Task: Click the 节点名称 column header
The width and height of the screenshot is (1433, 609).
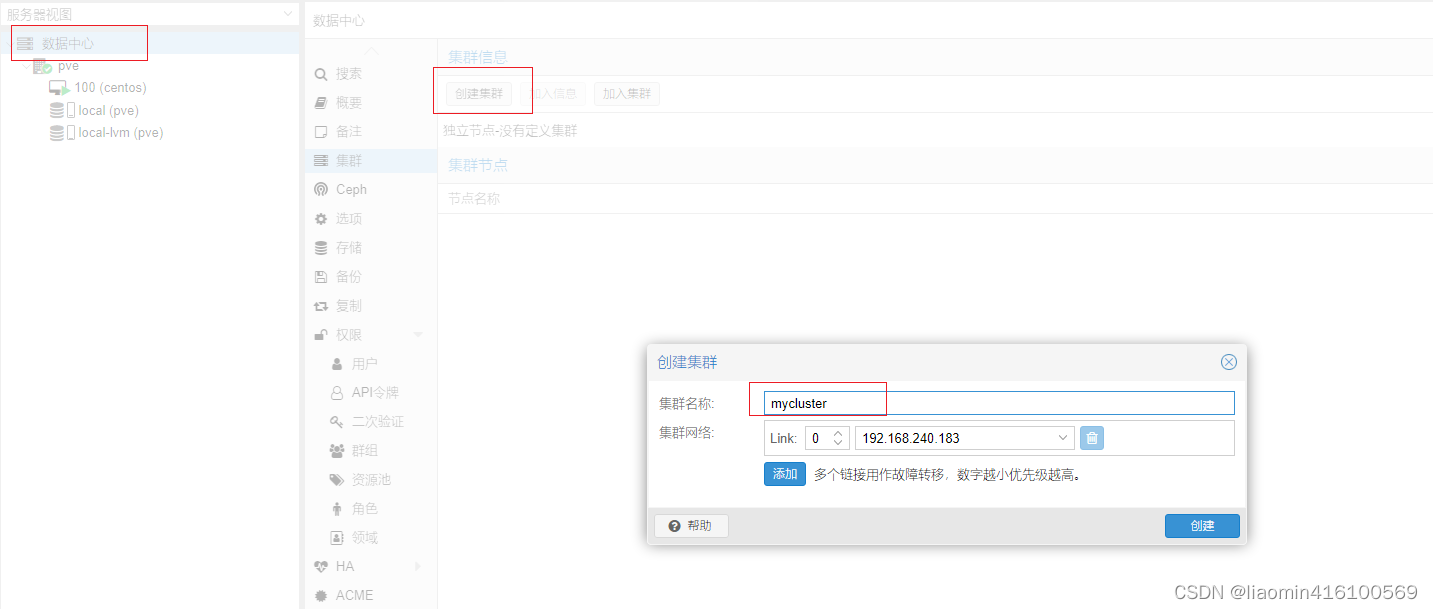Action: tap(474, 199)
